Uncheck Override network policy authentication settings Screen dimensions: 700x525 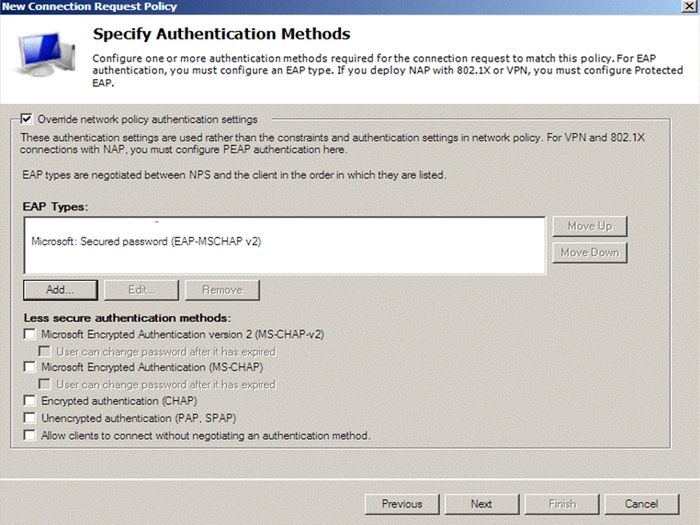point(27,119)
